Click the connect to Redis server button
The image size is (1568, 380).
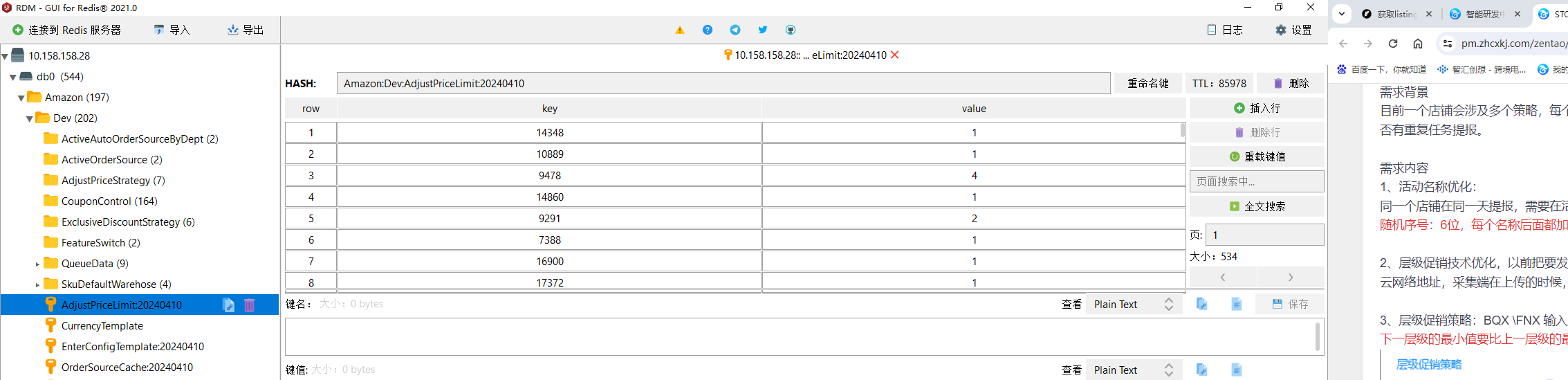click(67, 30)
